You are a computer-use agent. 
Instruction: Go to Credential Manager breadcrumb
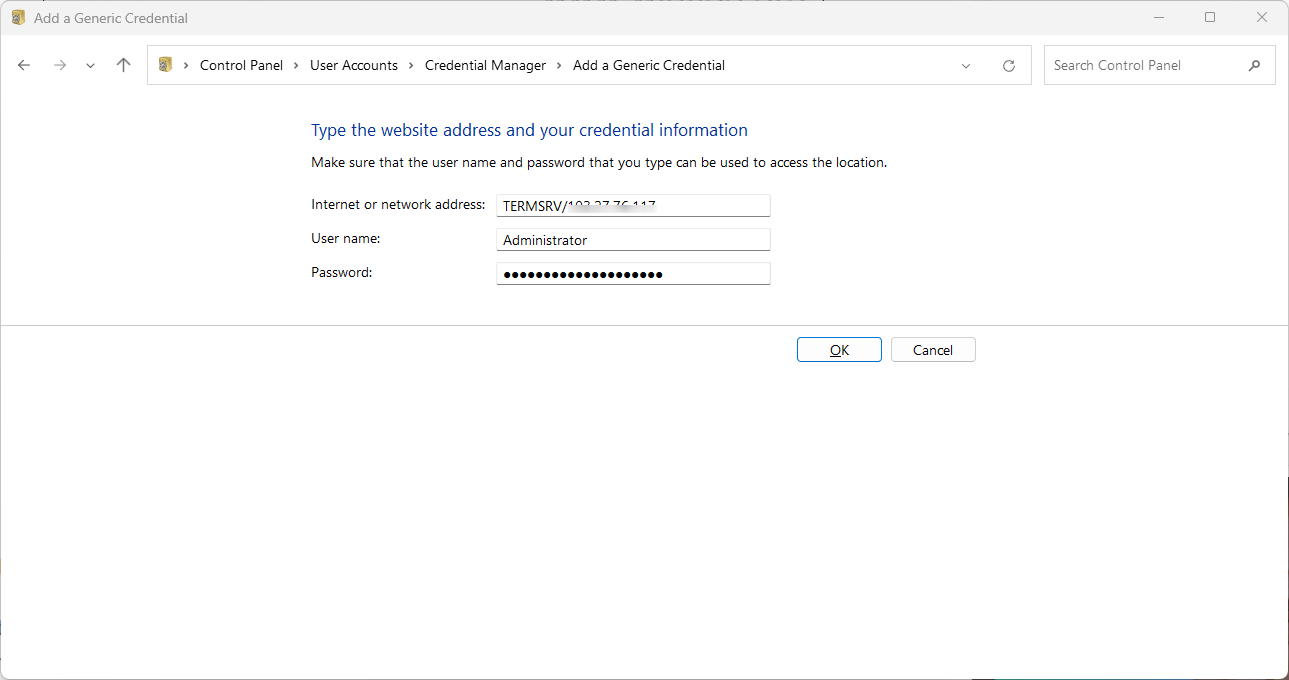[485, 65]
